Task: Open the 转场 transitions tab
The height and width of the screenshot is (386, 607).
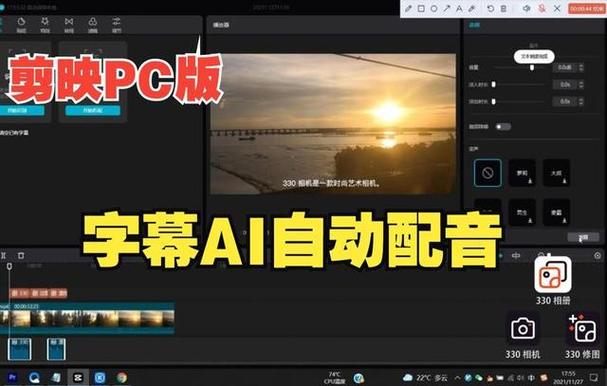Action: point(69,25)
